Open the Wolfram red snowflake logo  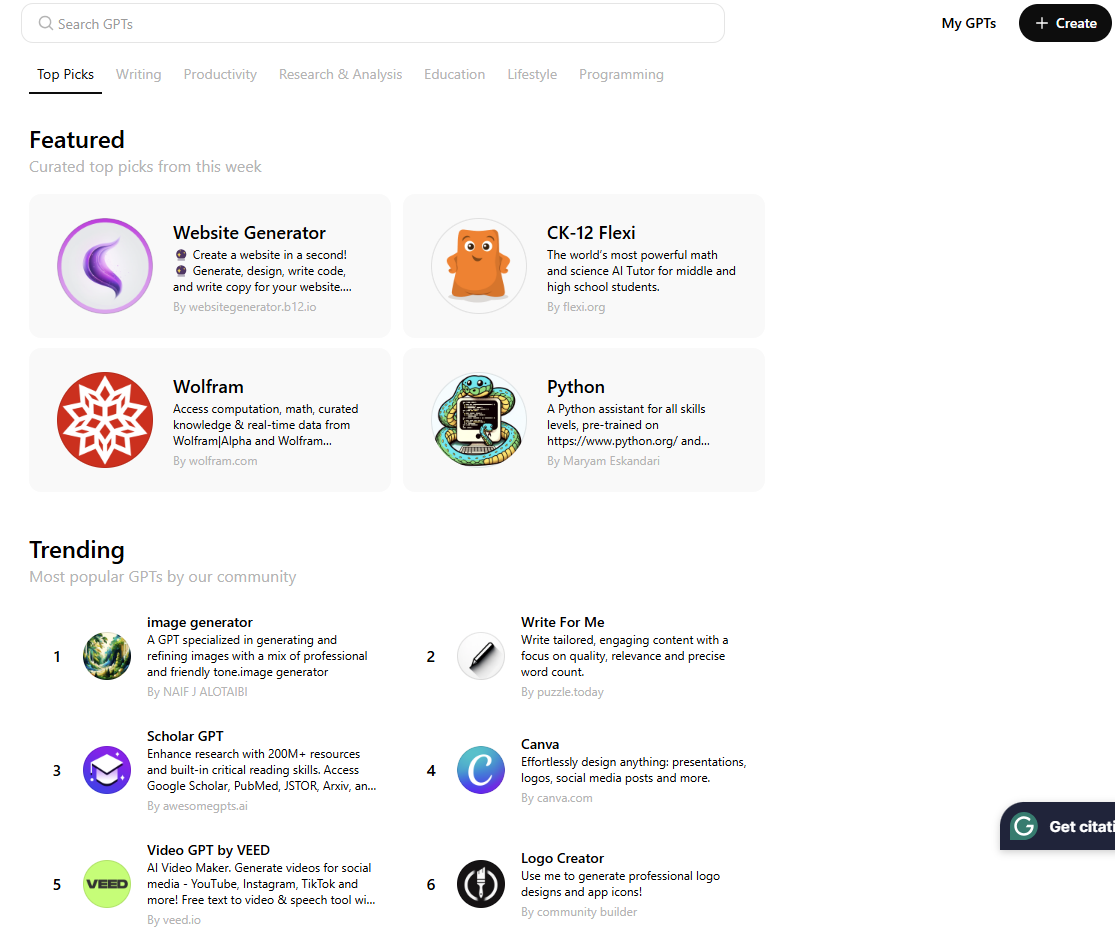pyautogui.click(x=105, y=420)
